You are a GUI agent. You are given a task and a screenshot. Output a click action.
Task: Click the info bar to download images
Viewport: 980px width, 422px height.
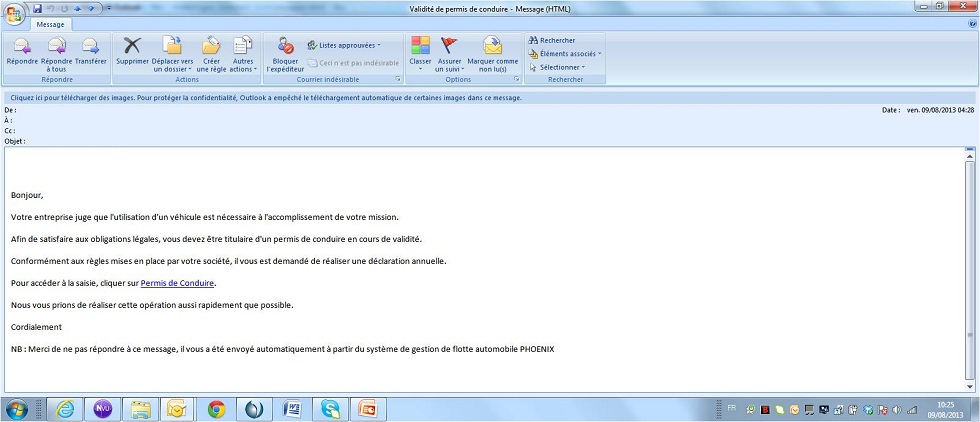pyautogui.click(x=265, y=98)
